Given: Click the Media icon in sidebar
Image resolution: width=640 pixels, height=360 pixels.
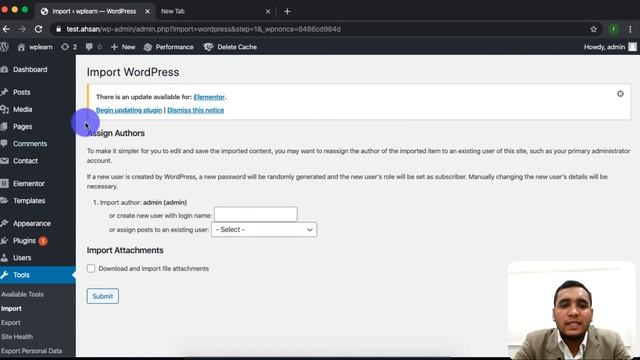Looking at the screenshot, I should pos(4,109).
